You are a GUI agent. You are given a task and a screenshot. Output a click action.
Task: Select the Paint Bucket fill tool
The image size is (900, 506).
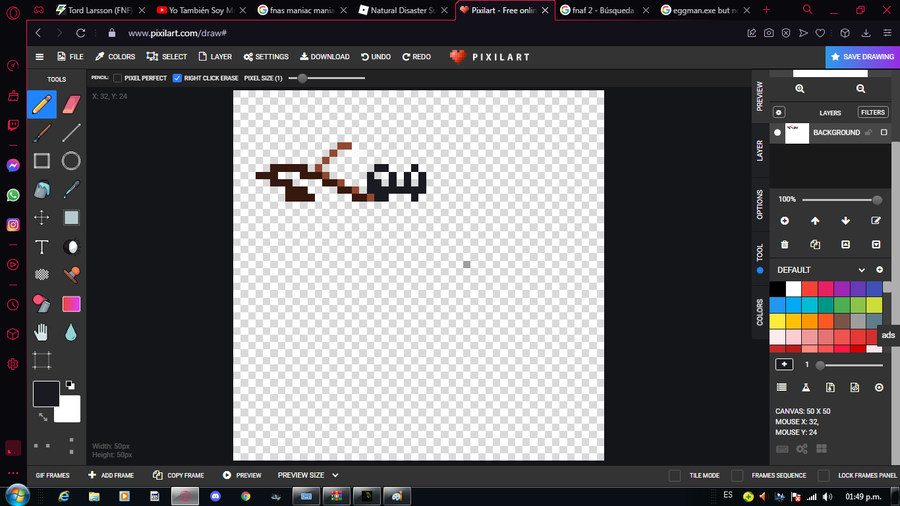pyautogui.click(x=42, y=190)
